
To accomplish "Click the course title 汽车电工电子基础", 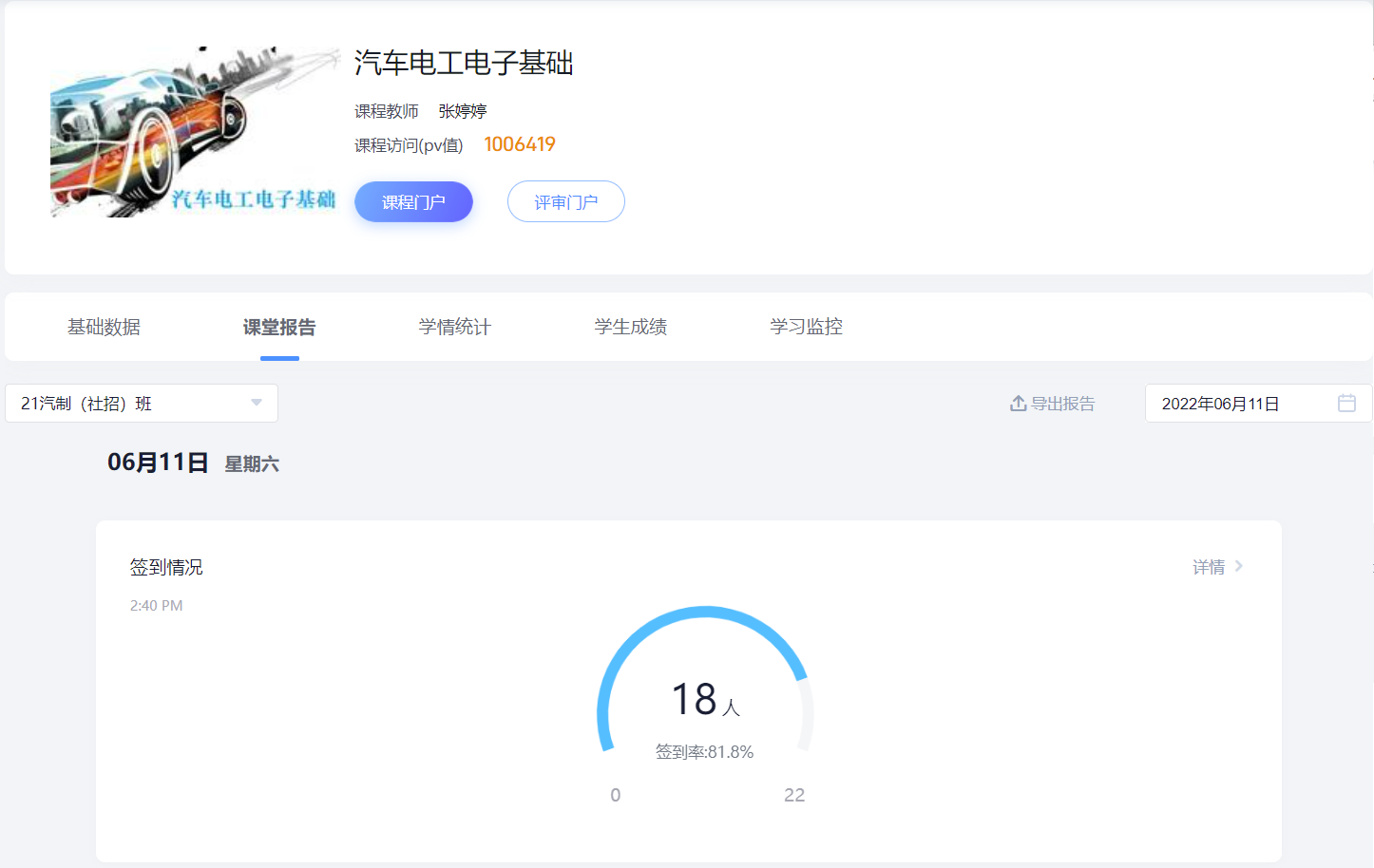I will (464, 63).
